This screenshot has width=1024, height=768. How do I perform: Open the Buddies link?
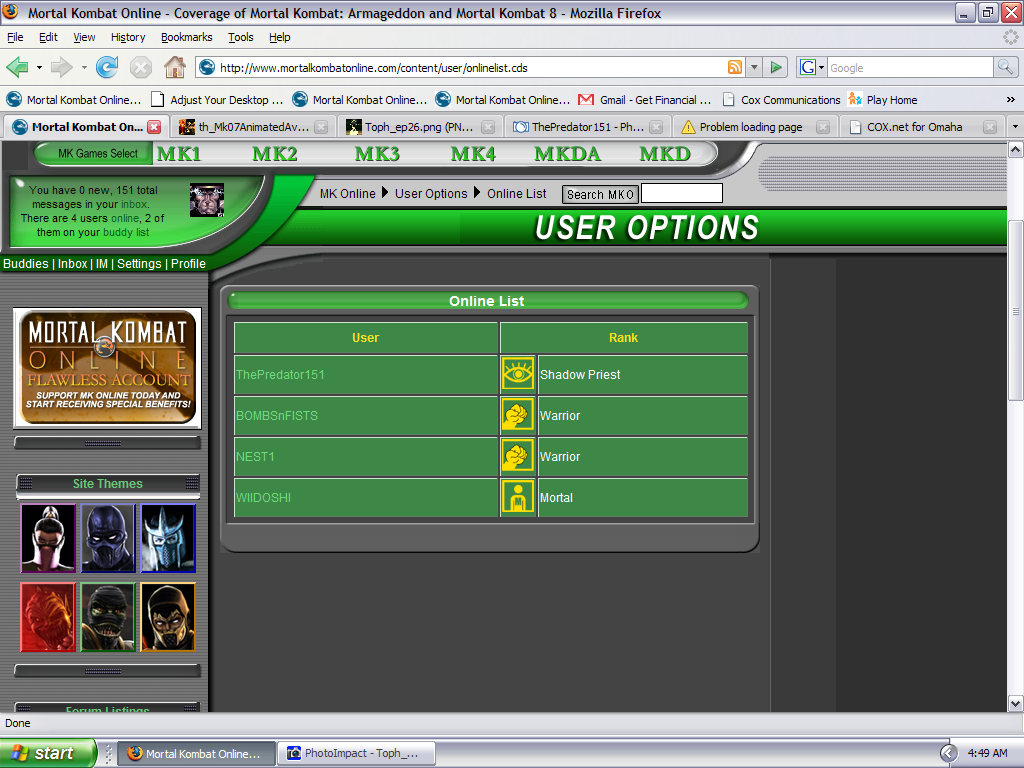point(25,264)
